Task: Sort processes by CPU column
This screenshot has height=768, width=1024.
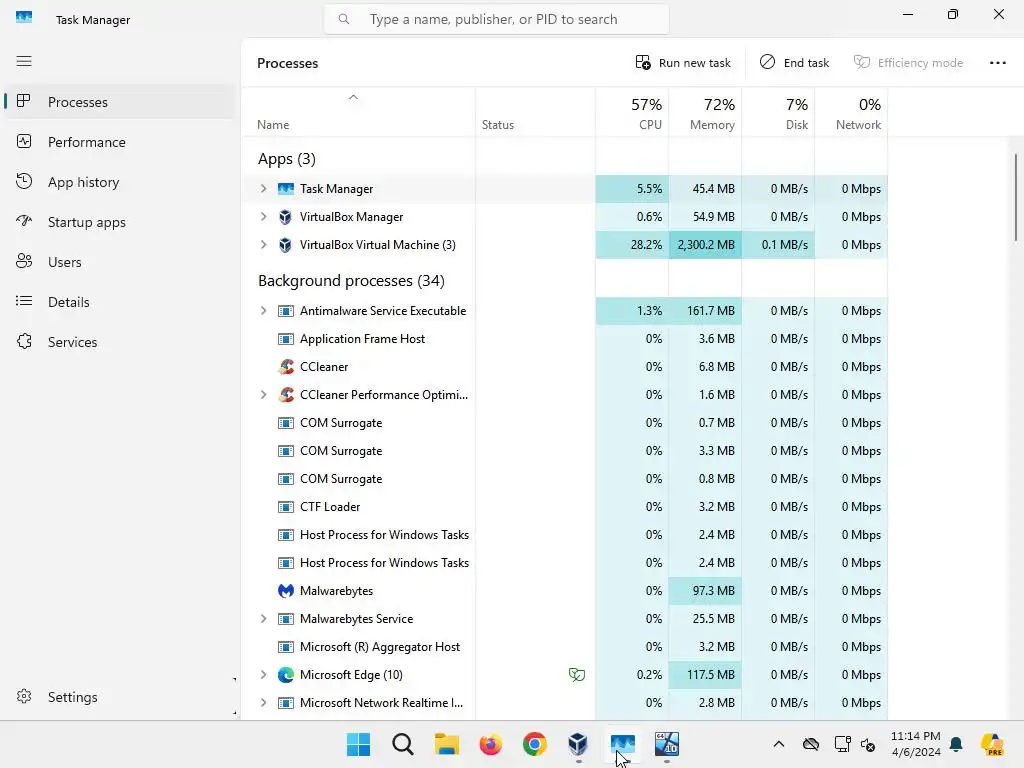Action: [x=632, y=112]
